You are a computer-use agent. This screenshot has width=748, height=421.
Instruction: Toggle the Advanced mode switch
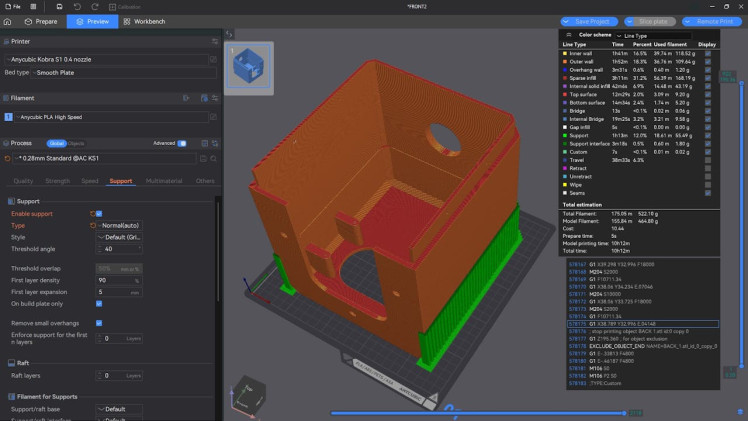pyautogui.click(x=182, y=143)
